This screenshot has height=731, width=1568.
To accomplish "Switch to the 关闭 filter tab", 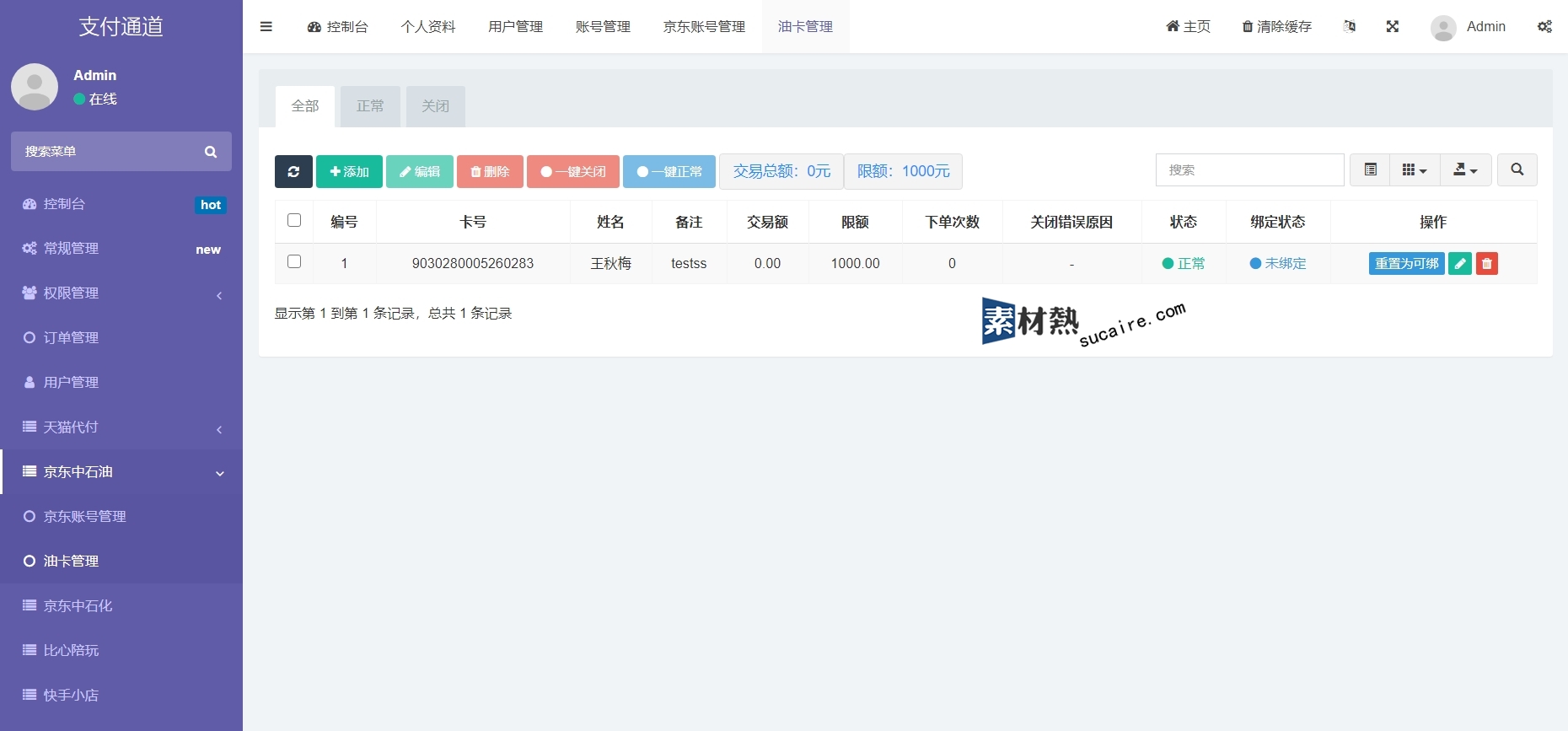I will tap(436, 106).
